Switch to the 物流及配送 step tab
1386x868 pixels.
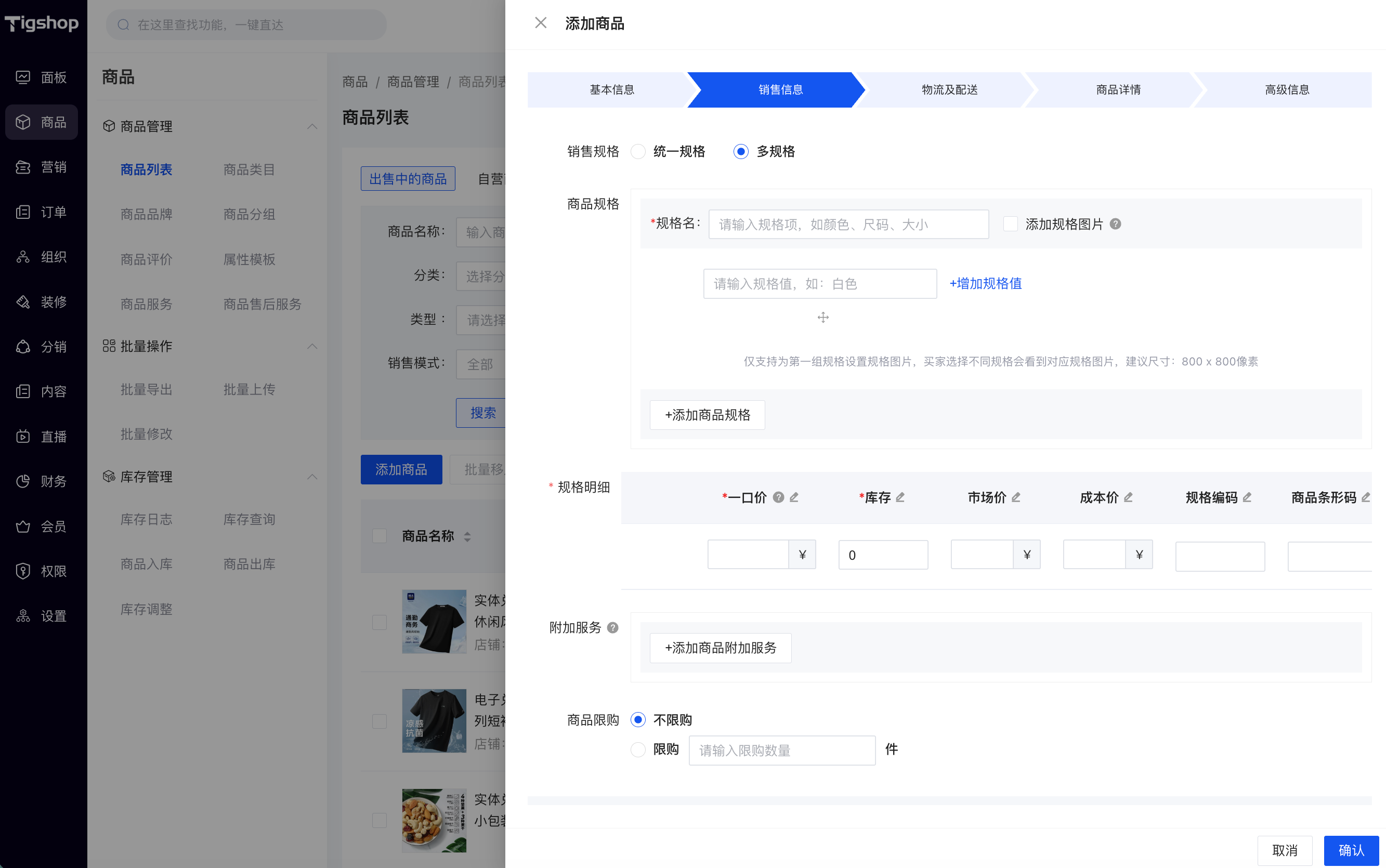pyautogui.click(x=949, y=89)
